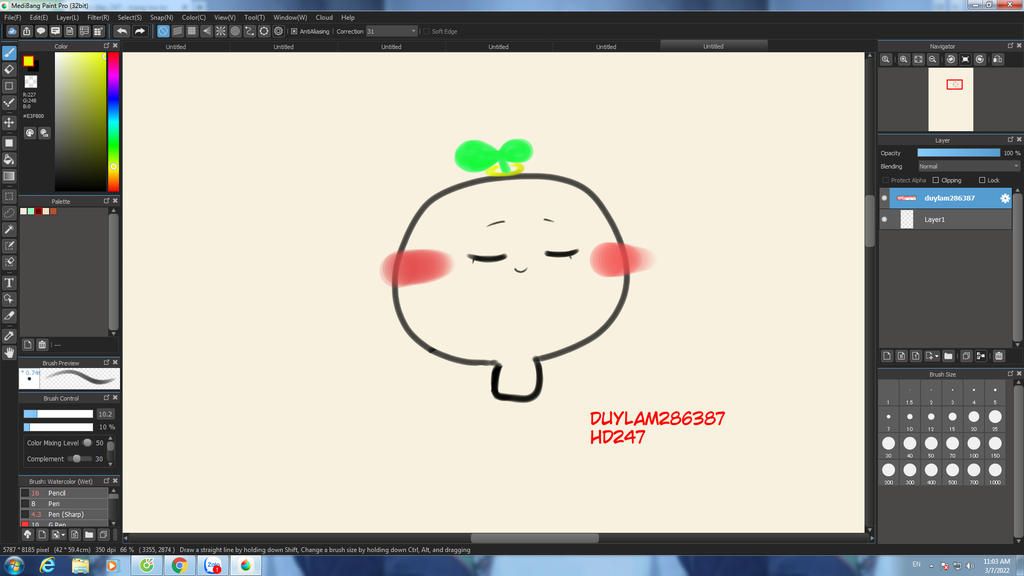Click the add new brush icon
This screenshot has height=576, width=1024.
42,534
